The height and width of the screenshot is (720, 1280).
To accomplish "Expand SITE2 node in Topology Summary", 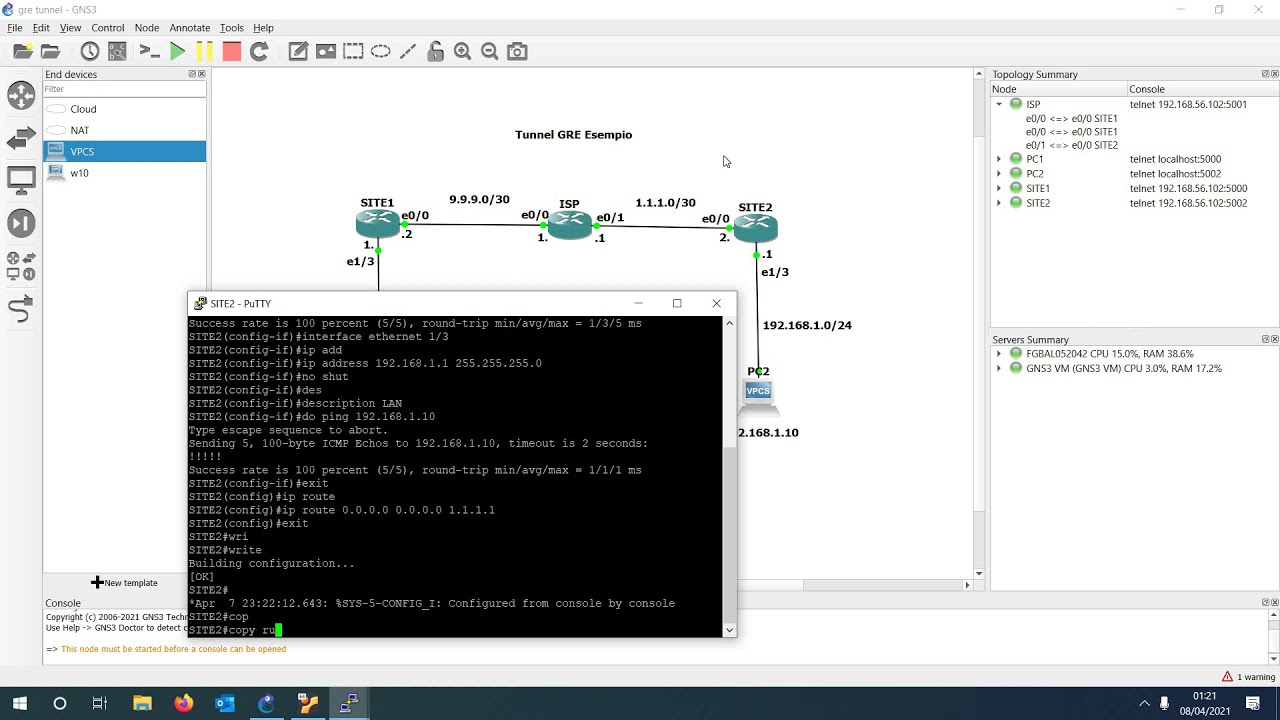I will point(998,203).
